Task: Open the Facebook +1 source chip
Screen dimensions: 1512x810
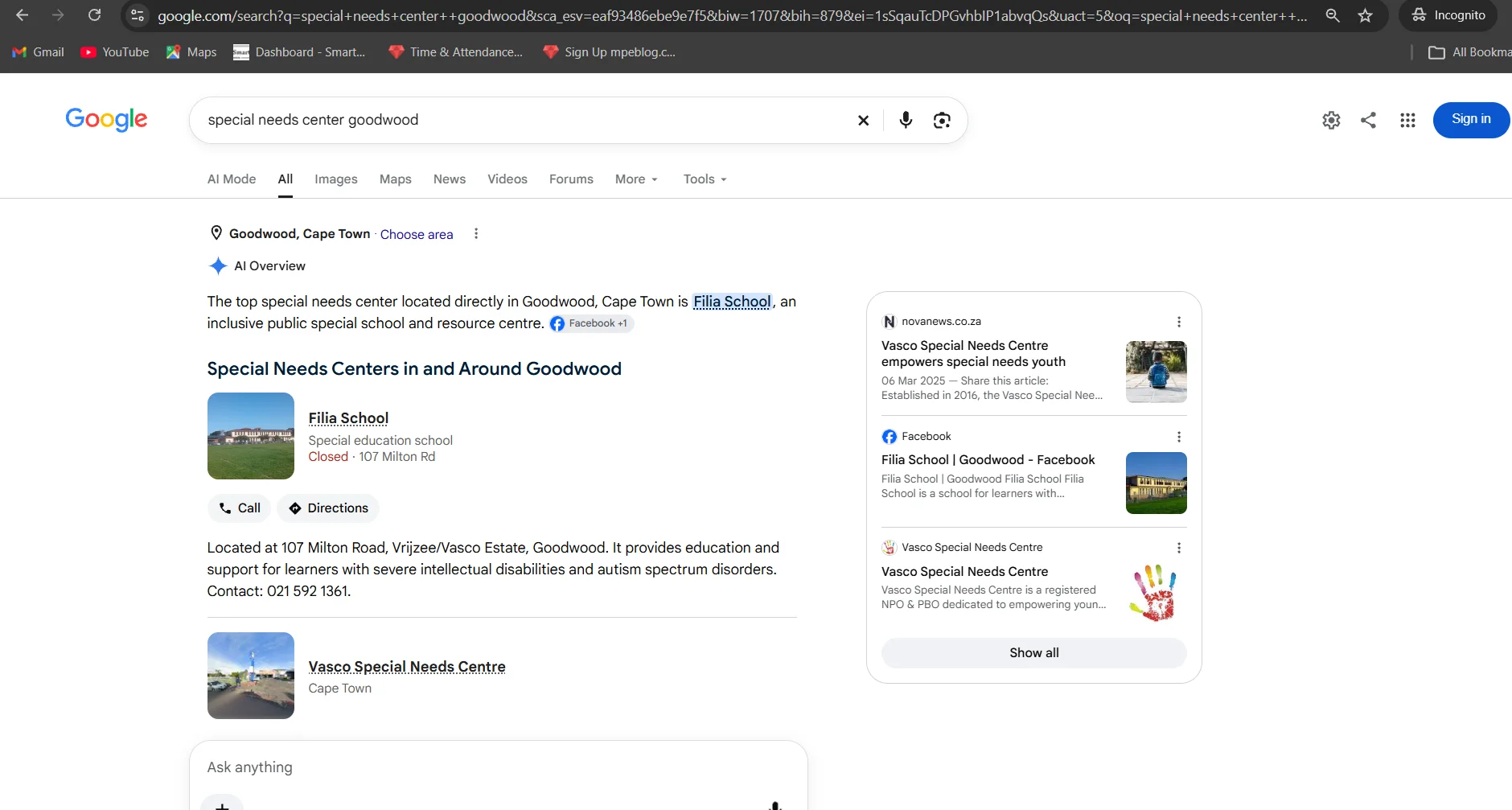Action: tap(592, 323)
